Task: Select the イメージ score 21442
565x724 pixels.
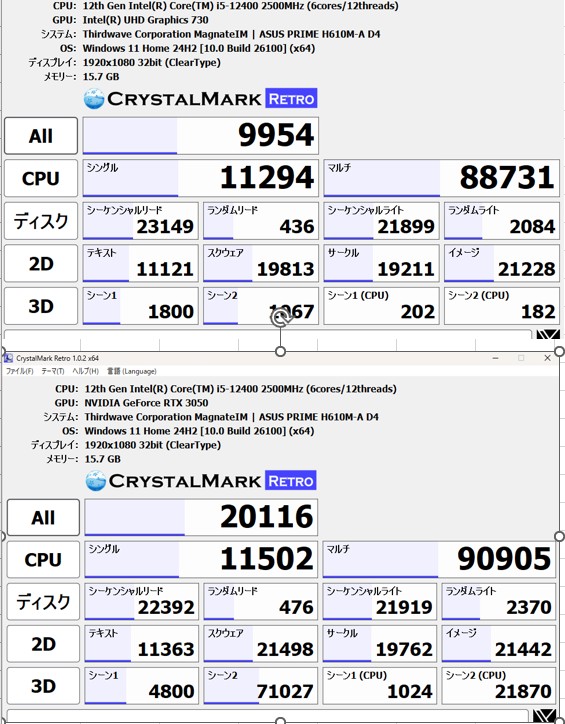Action: click(x=499, y=644)
